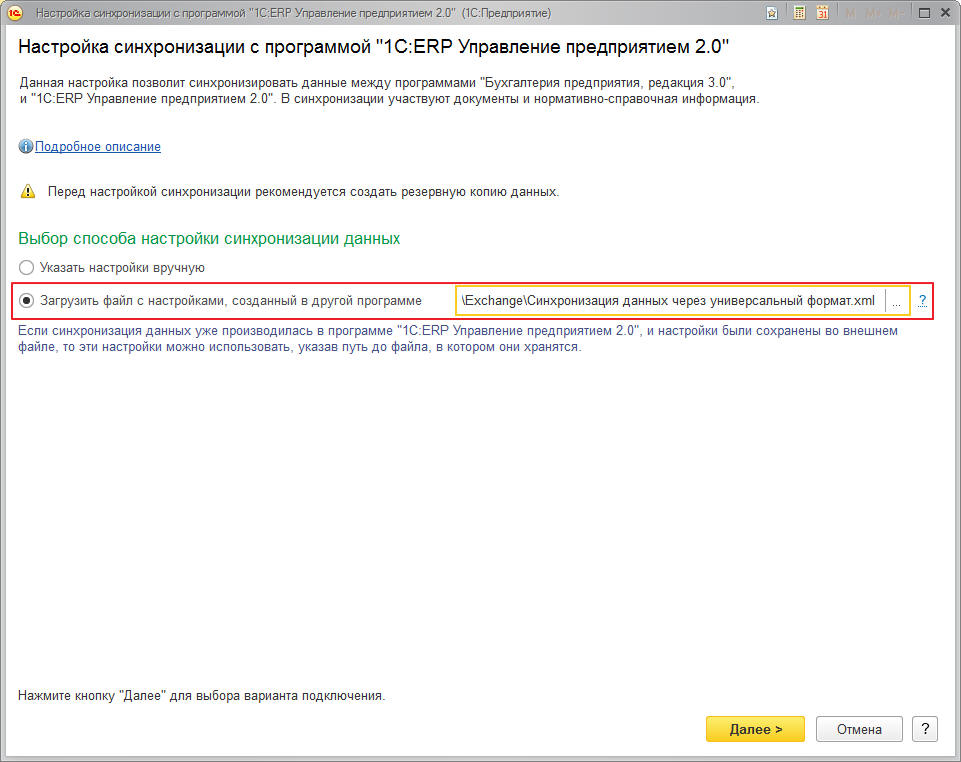961x762 pixels.
Task: Open the calculator from title bar
Action: click(x=800, y=13)
